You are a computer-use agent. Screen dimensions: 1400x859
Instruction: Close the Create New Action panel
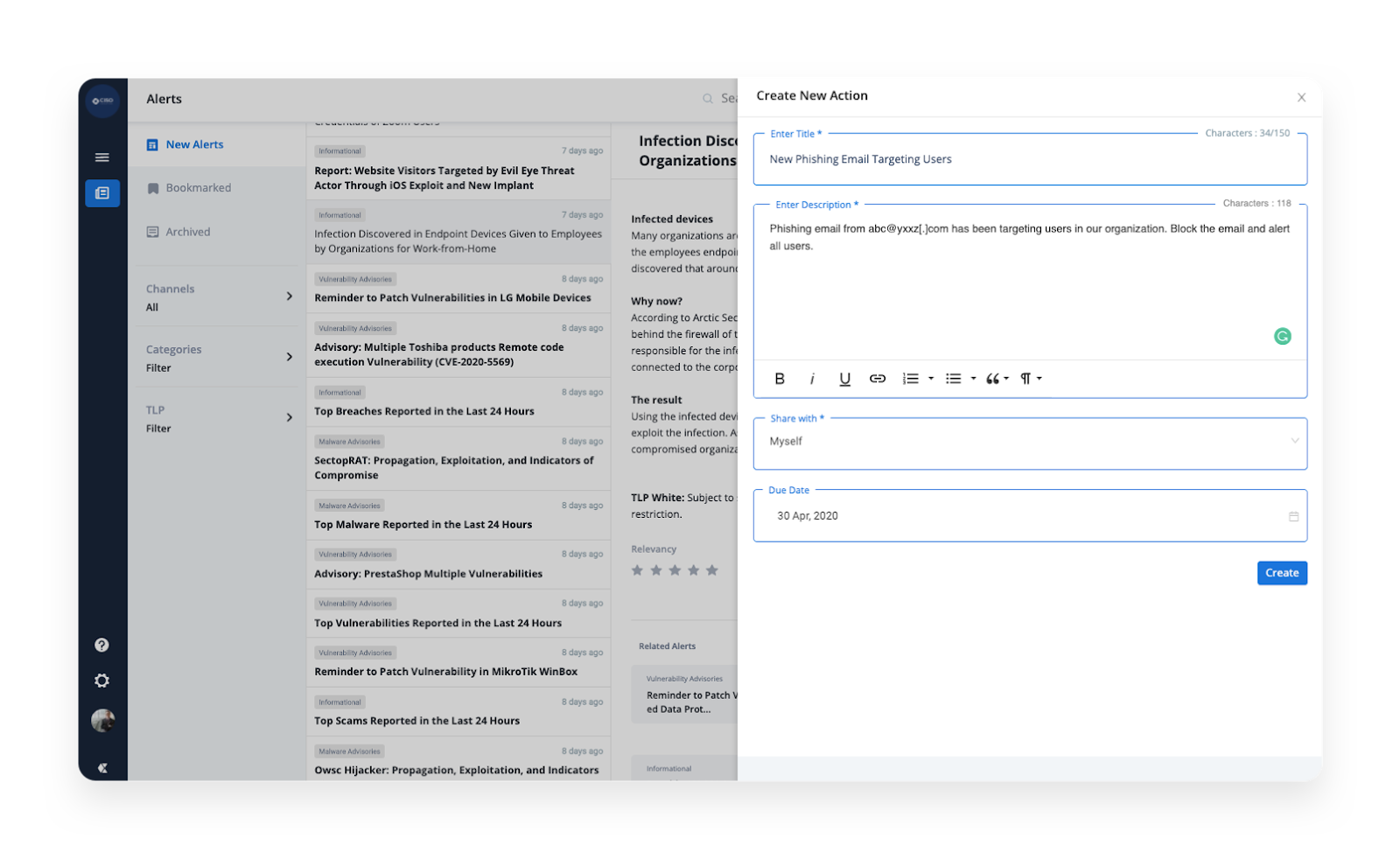[1301, 97]
